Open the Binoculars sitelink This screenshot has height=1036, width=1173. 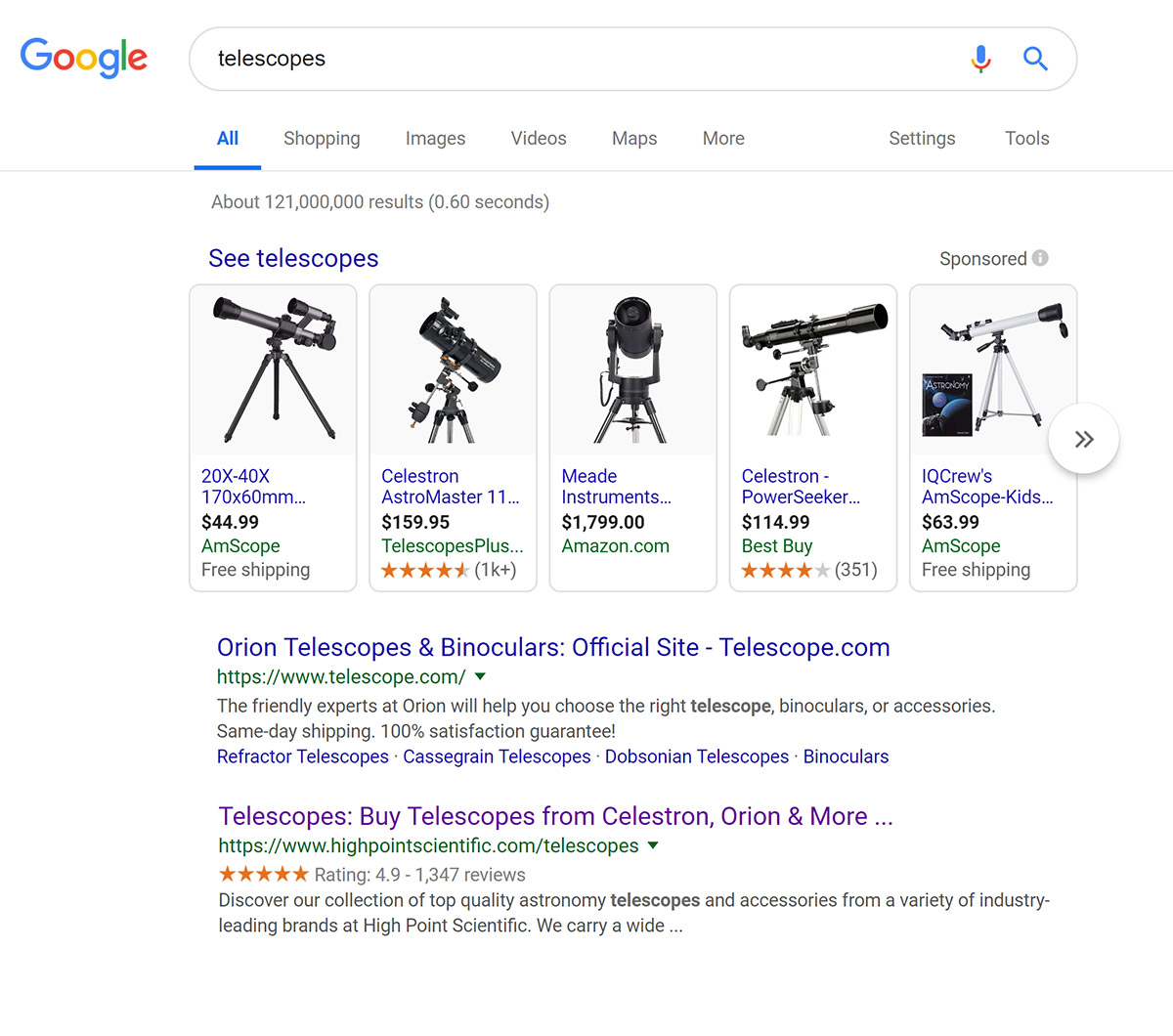click(846, 756)
